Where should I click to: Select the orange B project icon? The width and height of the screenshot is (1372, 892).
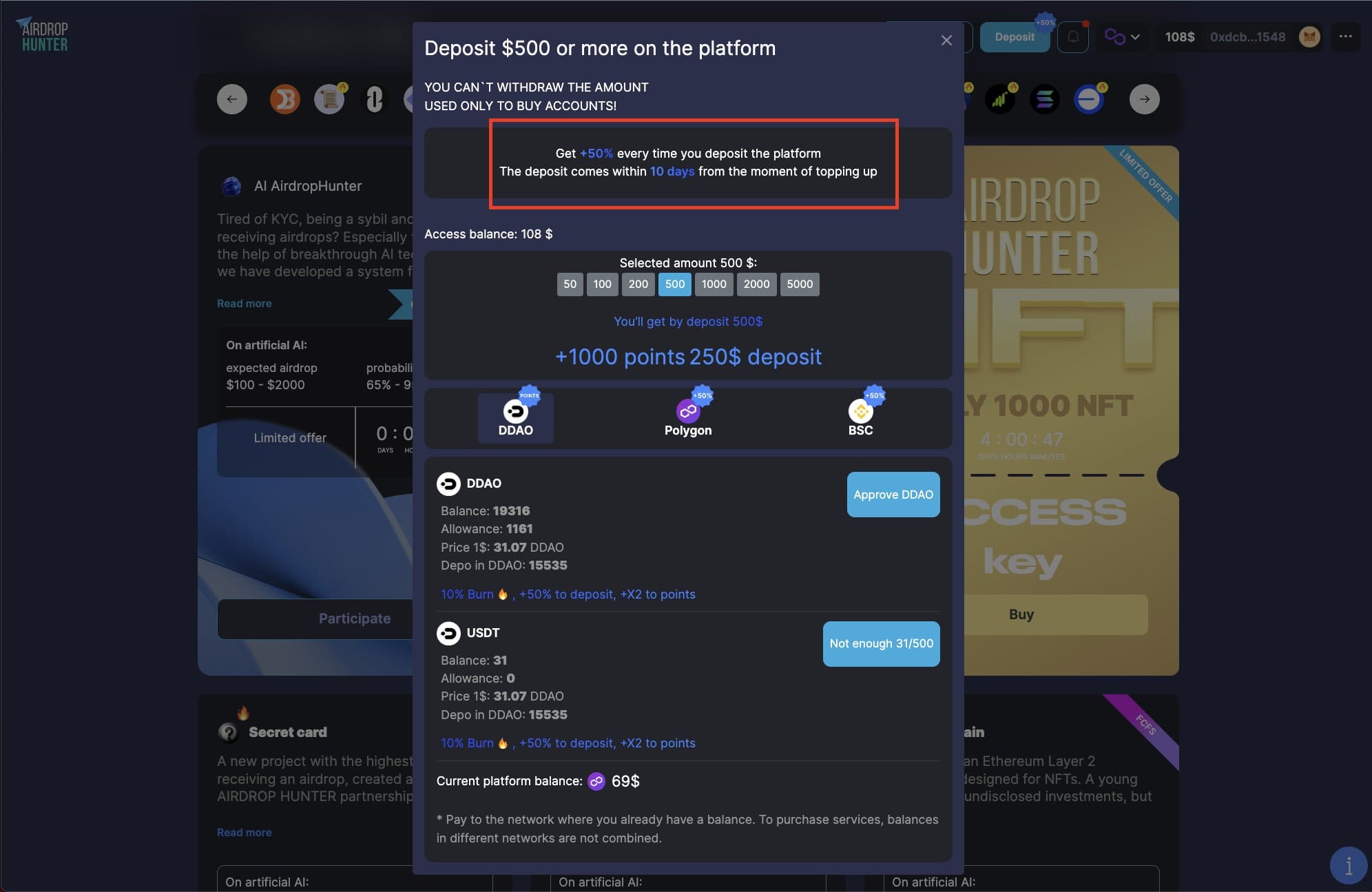point(284,99)
